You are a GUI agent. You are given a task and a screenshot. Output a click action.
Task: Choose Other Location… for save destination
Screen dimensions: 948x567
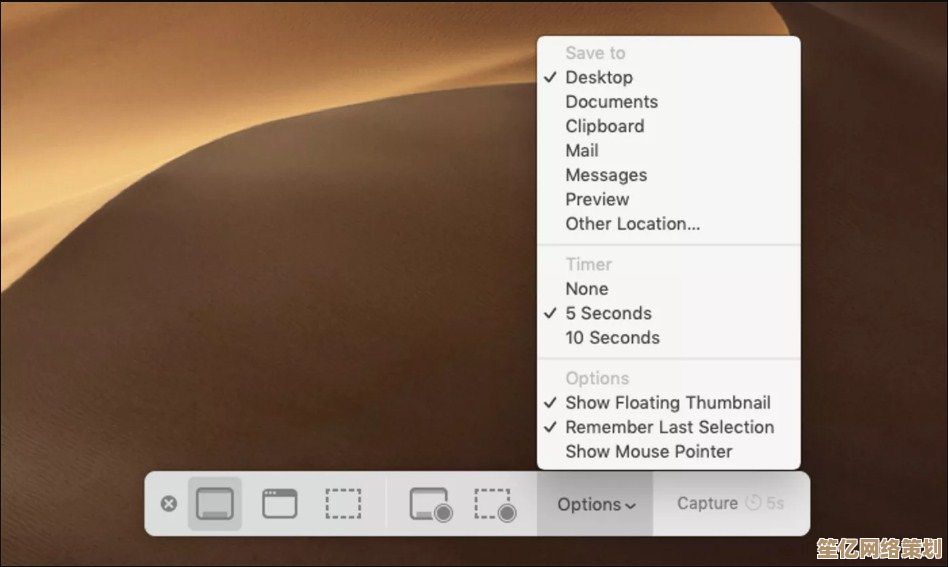point(632,224)
